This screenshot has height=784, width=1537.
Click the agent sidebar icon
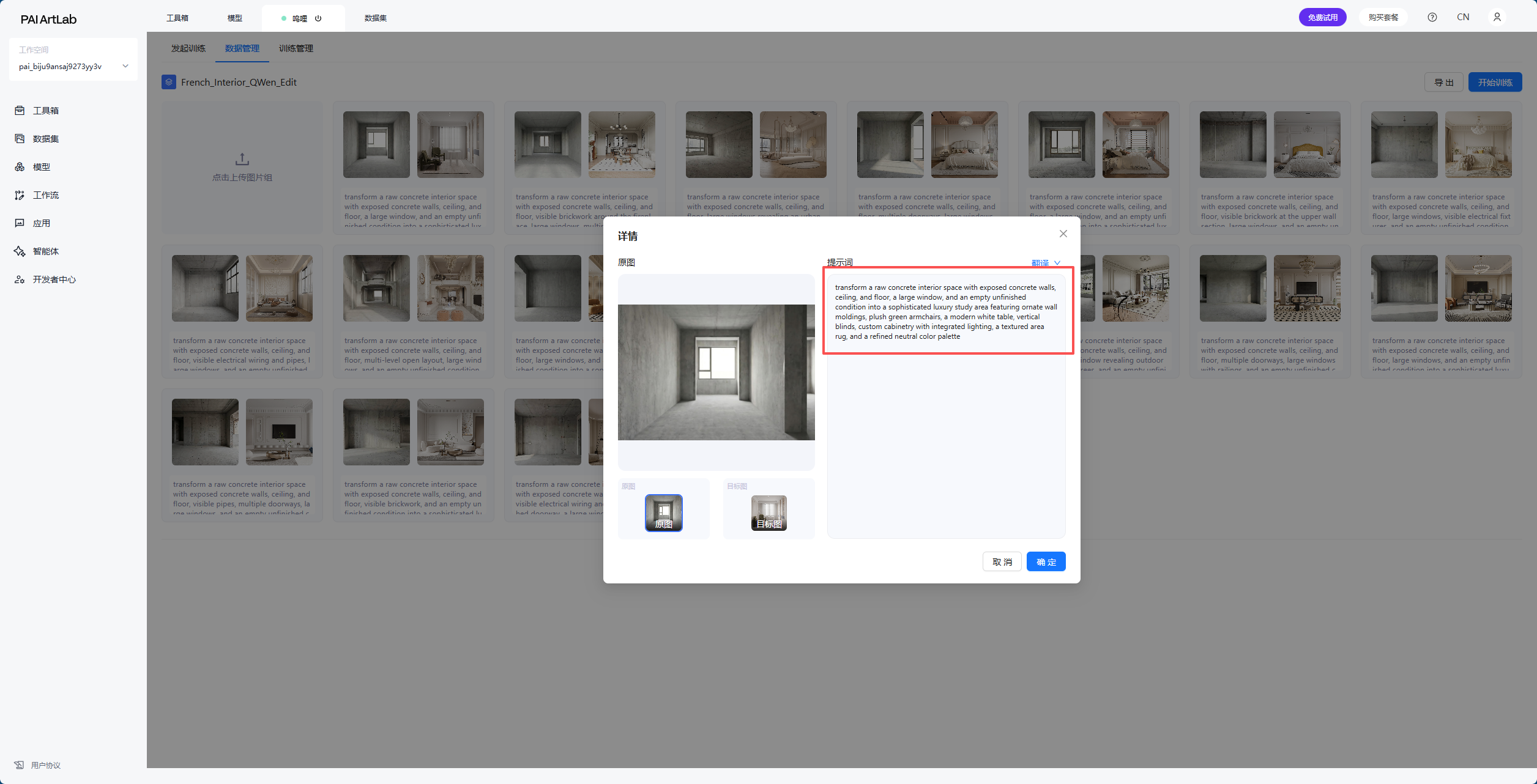[20, 251]
